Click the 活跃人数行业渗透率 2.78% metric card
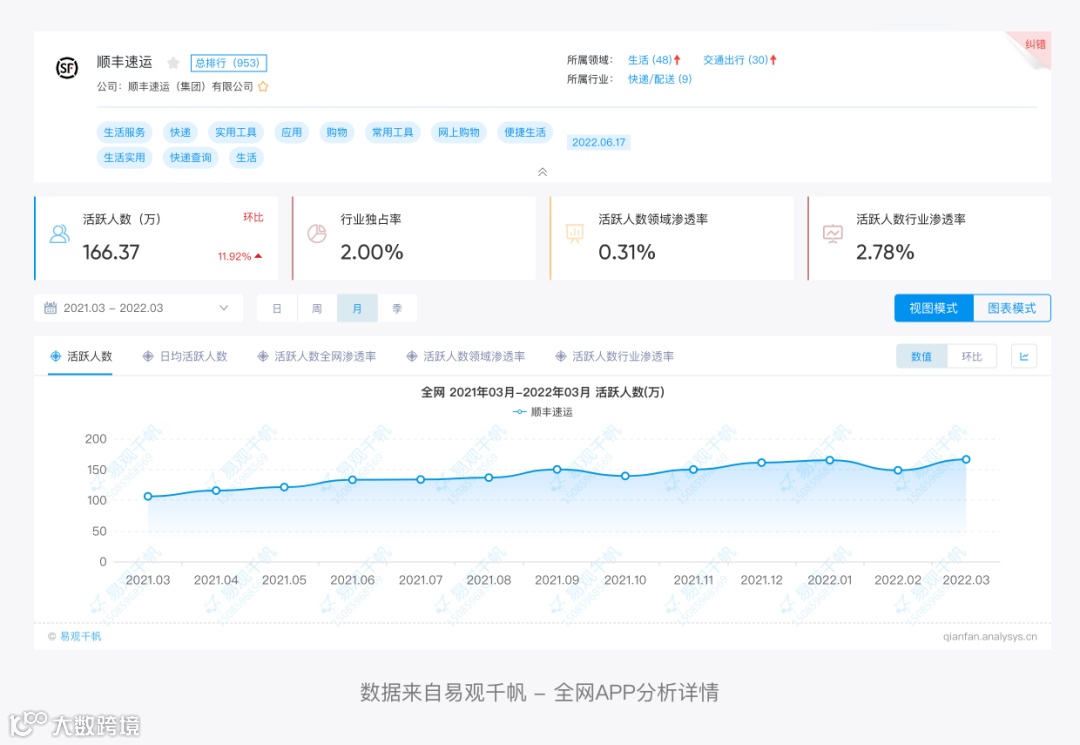1080x745 pixels. pyautogui.click(x=929, y=238)
